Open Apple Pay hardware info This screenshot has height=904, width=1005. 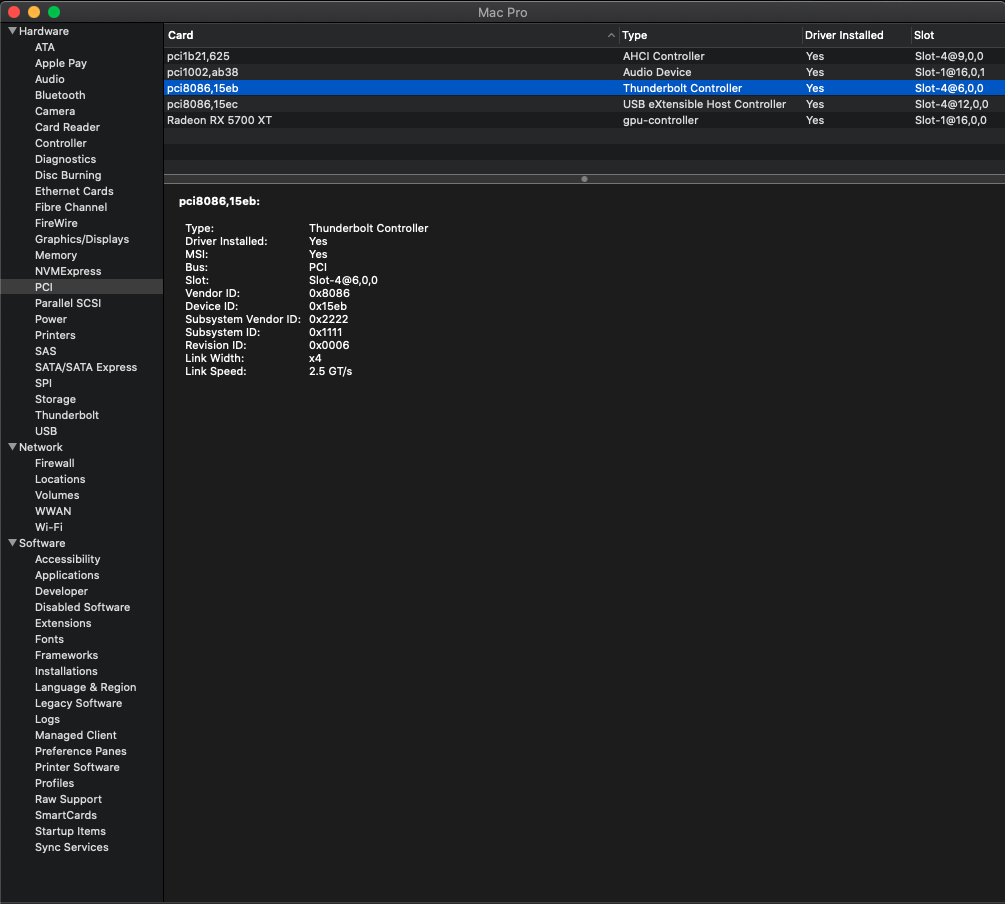click(x=61, y=63)
